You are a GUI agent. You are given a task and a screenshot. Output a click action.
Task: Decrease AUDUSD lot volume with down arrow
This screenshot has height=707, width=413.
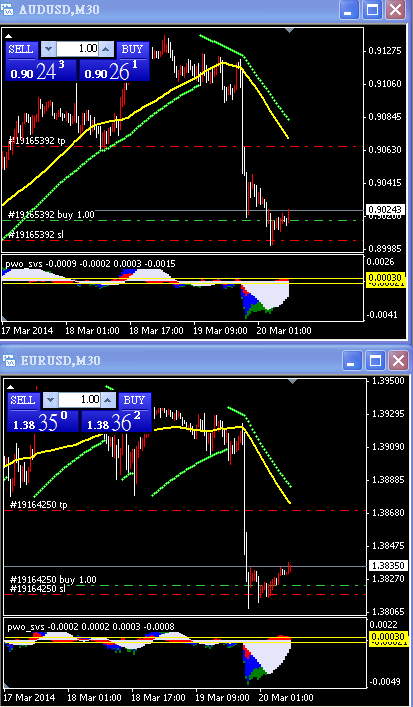click(49, 49)
